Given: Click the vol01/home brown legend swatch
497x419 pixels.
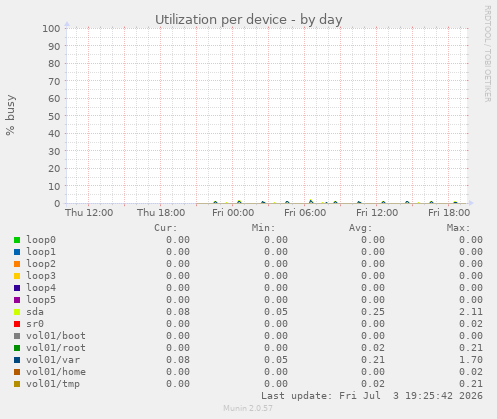Looking at the screenshot, I should coord(17,372).
